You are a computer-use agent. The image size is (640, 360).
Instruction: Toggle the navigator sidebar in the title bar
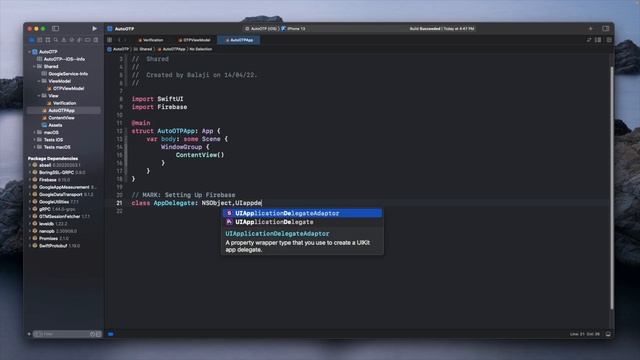click(x=56, y=29)
